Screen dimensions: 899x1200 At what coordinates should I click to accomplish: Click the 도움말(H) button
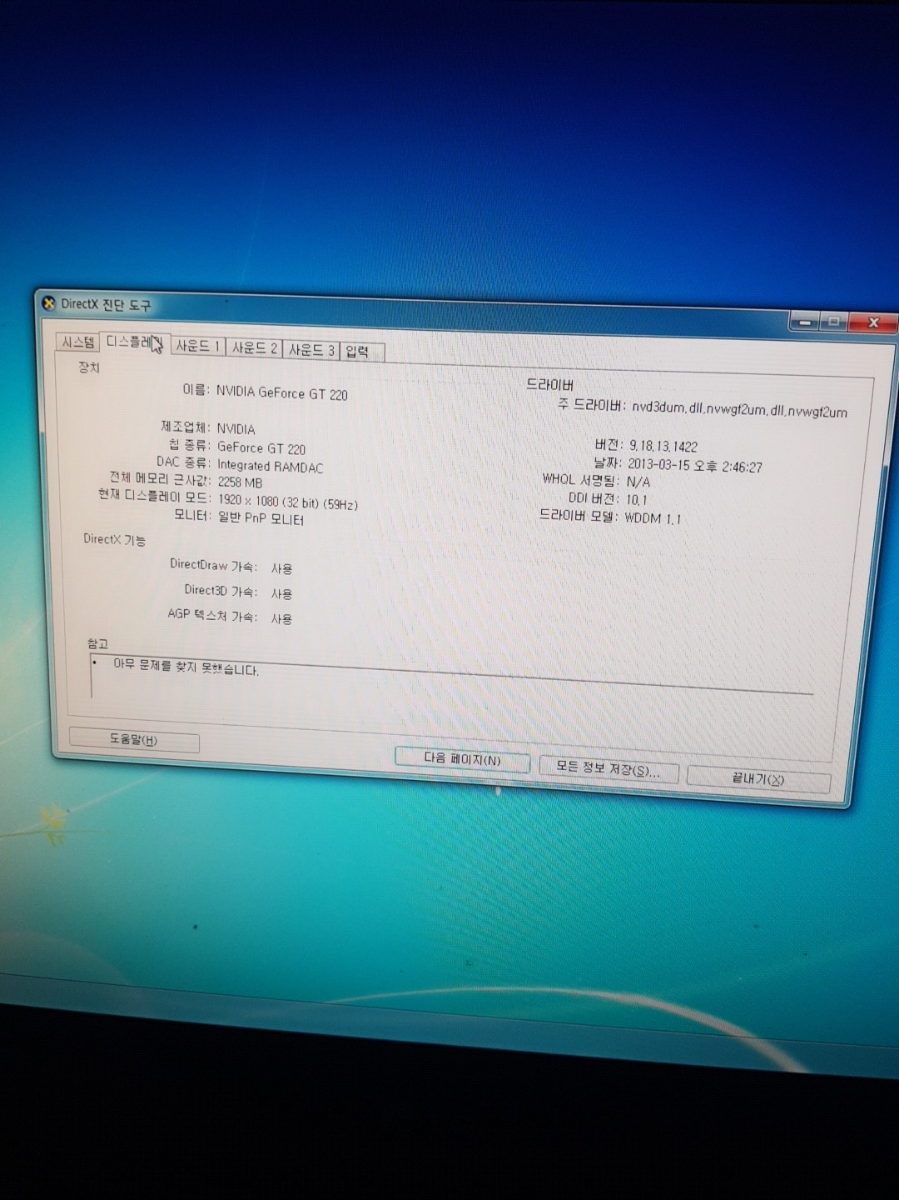tap(134, 741)
